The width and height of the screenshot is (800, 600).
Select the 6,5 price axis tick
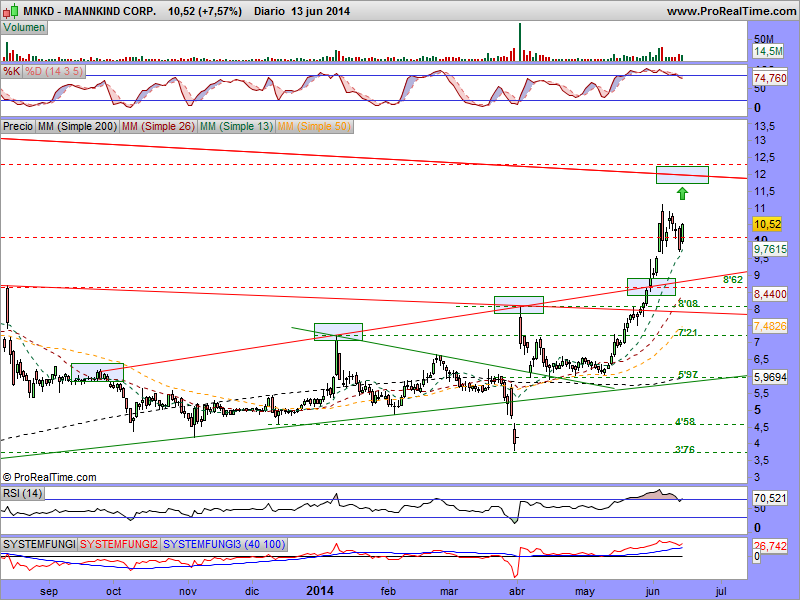point(761,359)
